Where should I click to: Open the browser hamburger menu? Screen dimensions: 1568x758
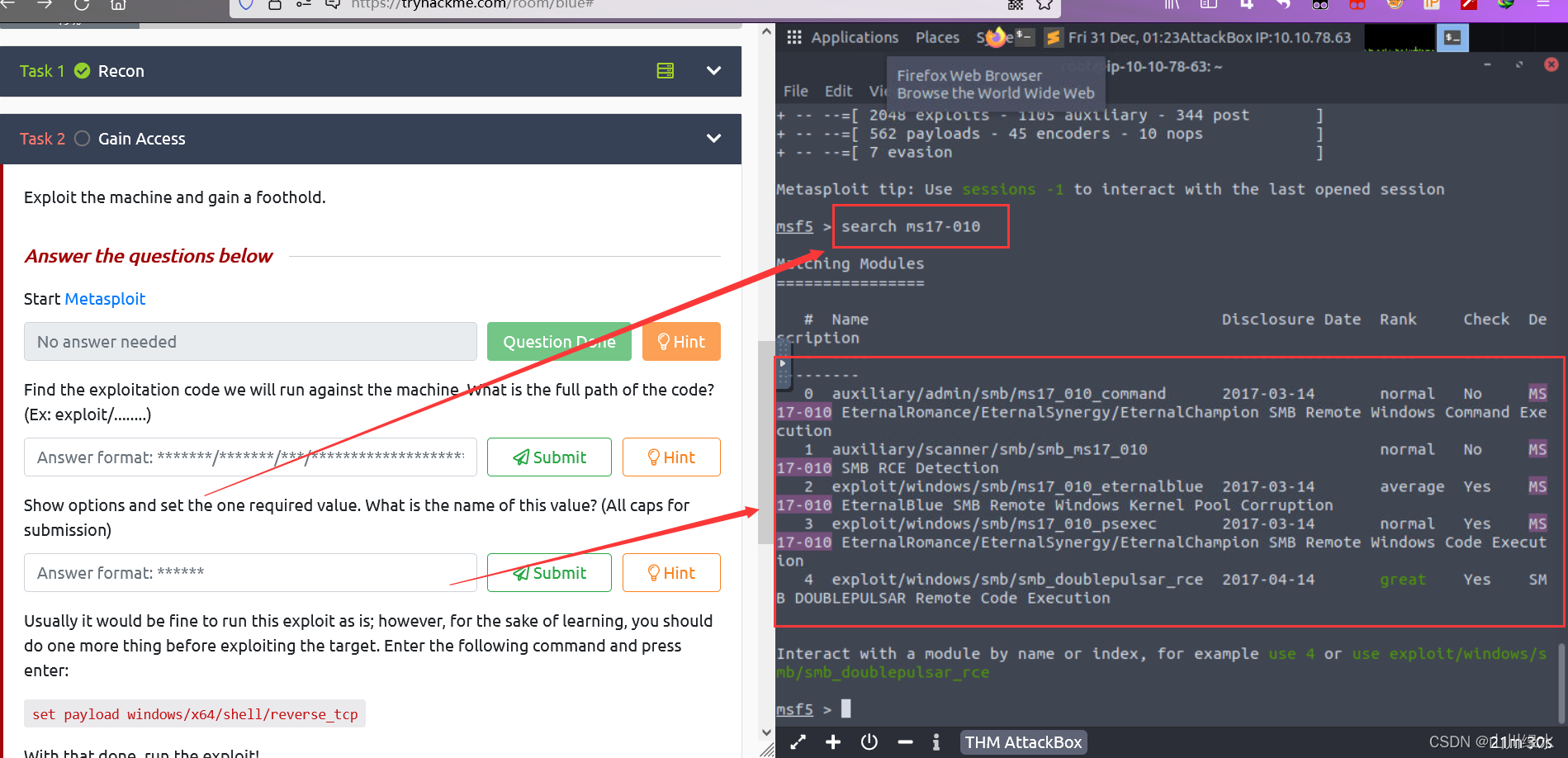pos(1542,5)
